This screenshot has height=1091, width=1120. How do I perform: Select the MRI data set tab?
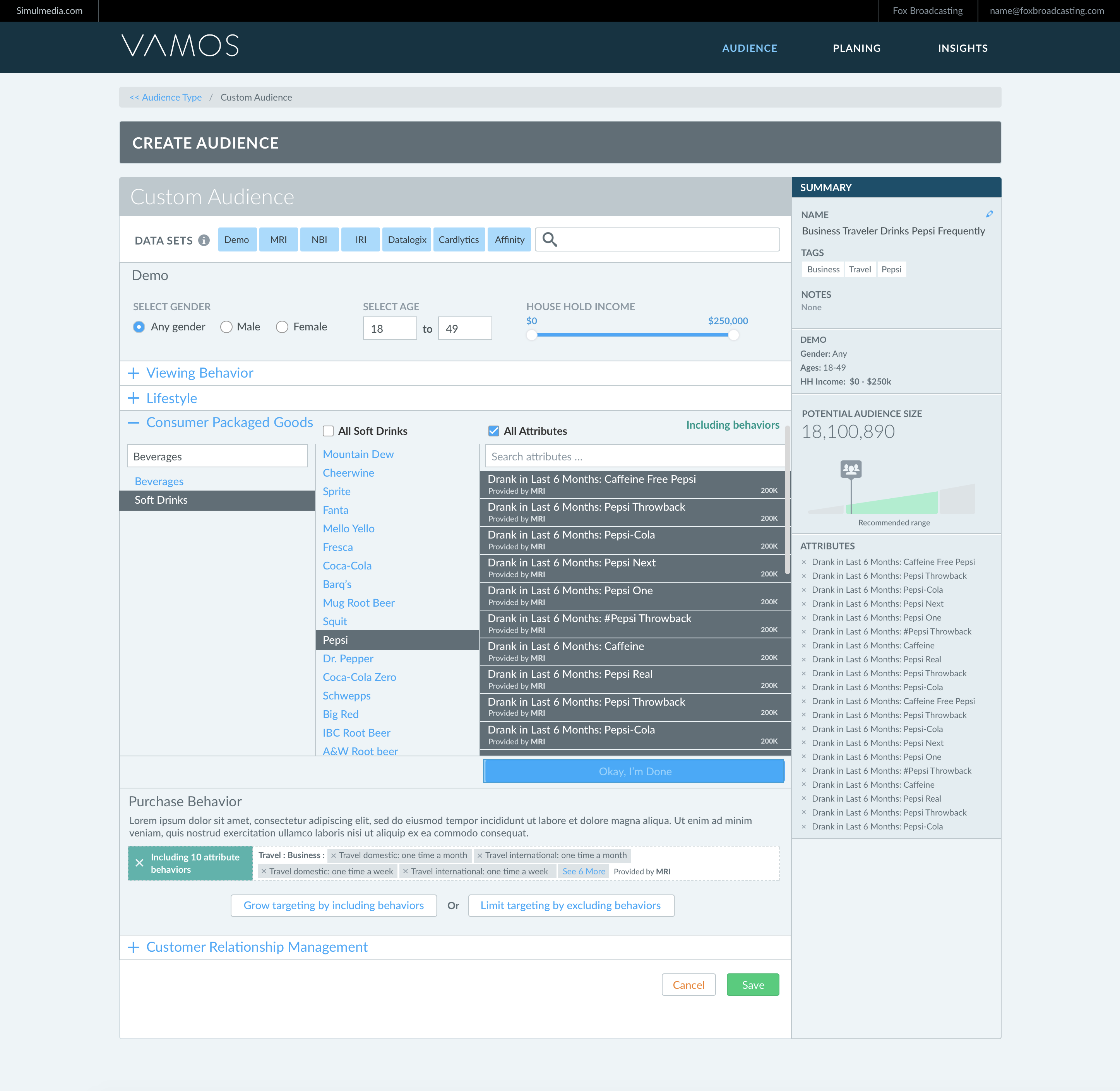(279, 239)
